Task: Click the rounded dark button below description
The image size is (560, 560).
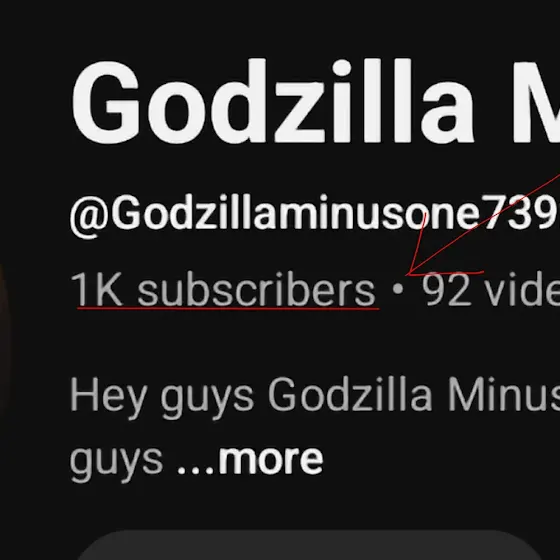Action: click(309, 545)
